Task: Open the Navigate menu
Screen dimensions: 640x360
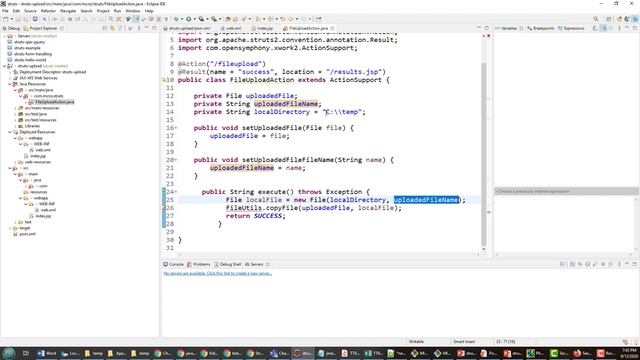Action: [x=68, y=11]
